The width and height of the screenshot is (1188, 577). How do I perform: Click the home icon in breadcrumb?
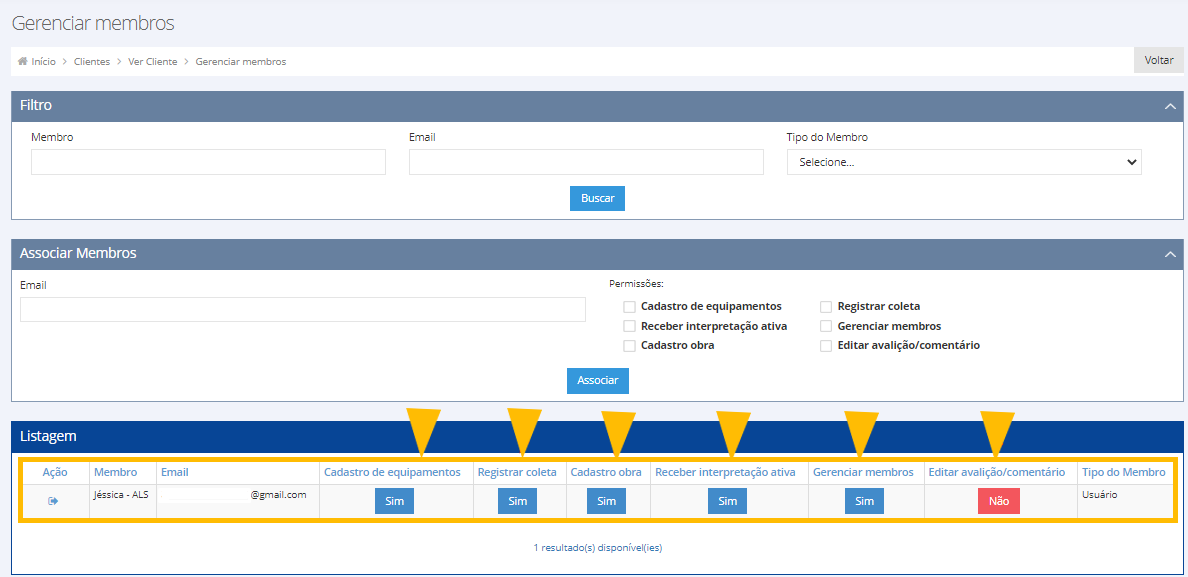(23, 61)
